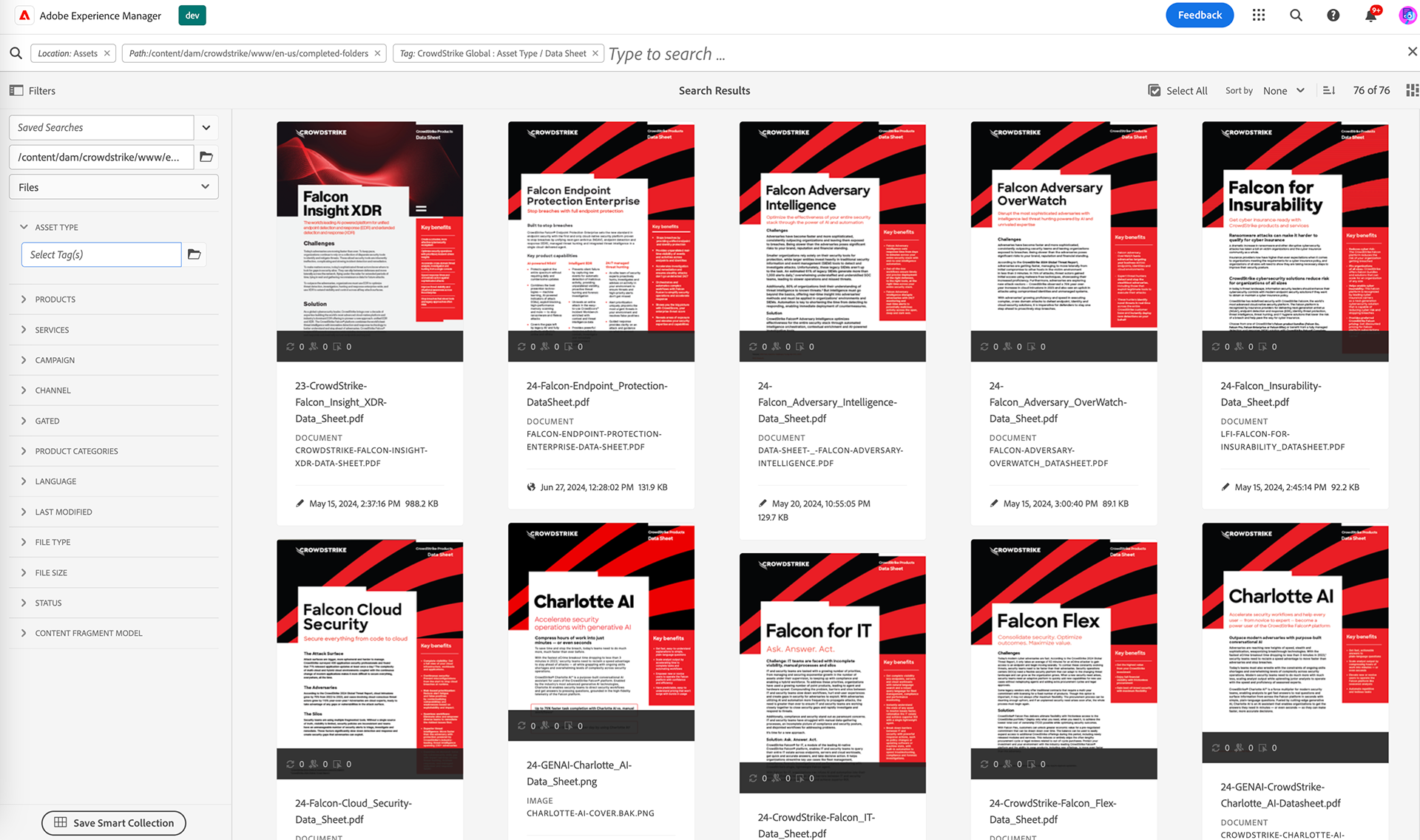1420x840 pixels.
Task: Click the Save Smart Collection grid icon
Action: (61, 822)
